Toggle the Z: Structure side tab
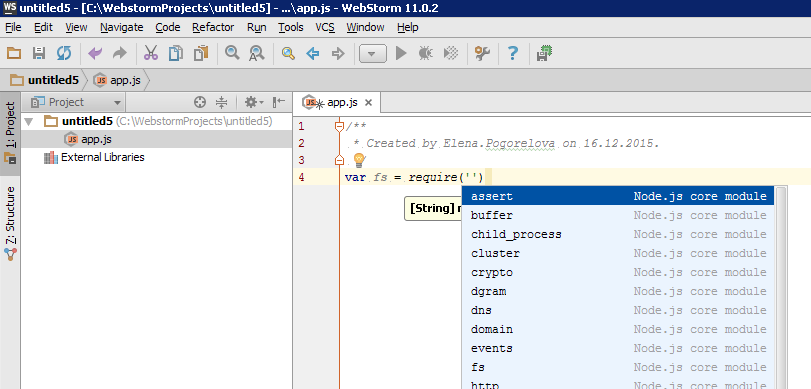 pos(10,223)
